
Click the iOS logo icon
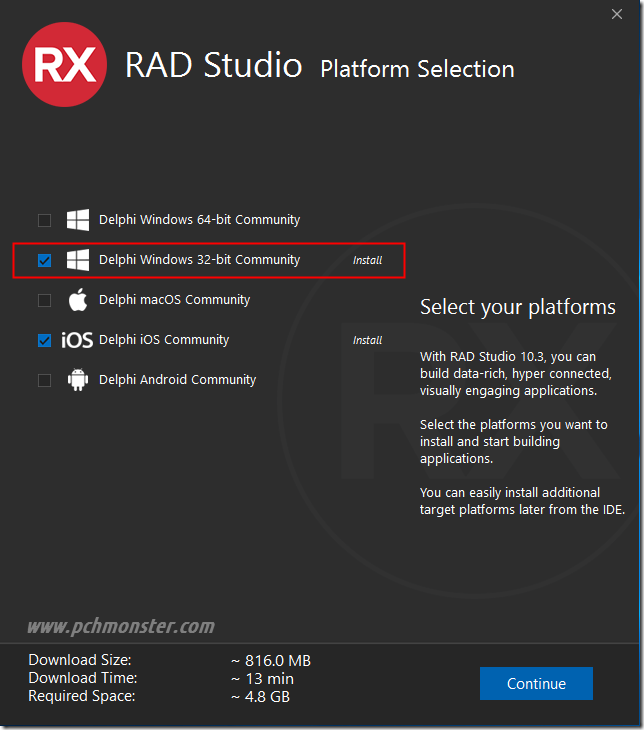point(77,340)
